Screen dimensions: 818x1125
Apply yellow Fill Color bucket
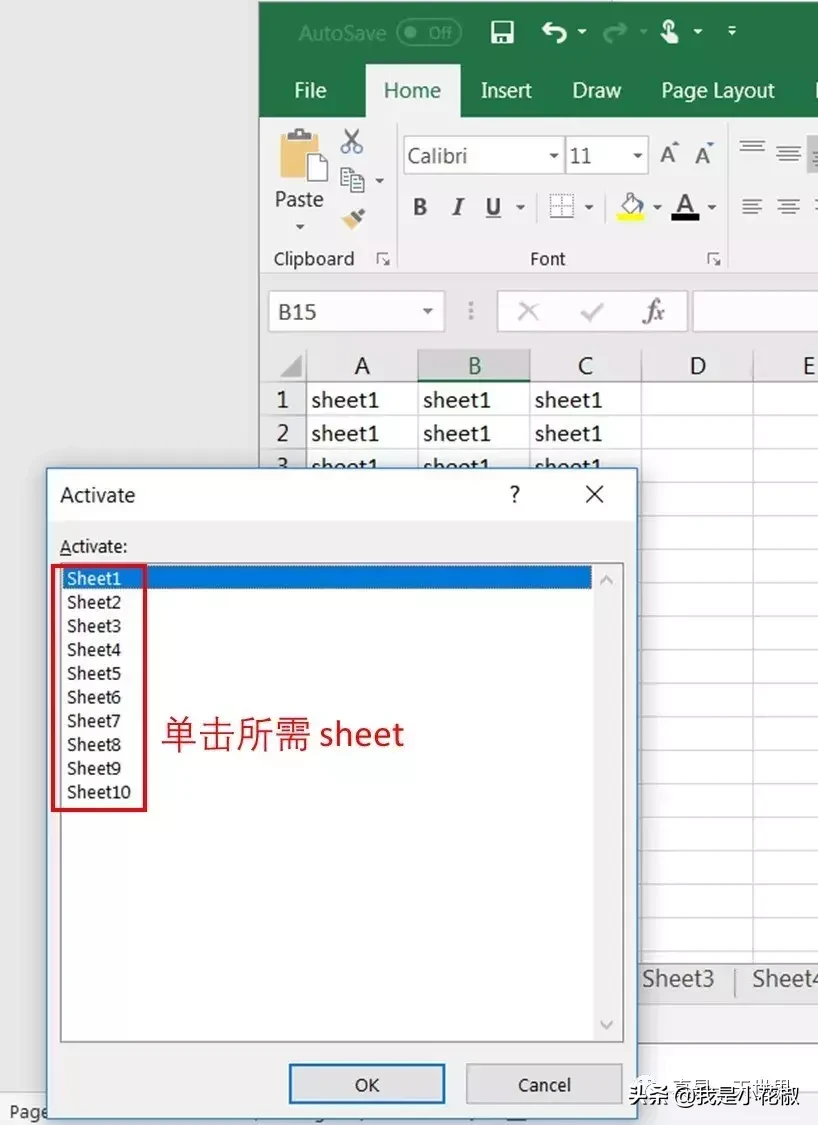(x=631, y=207)
